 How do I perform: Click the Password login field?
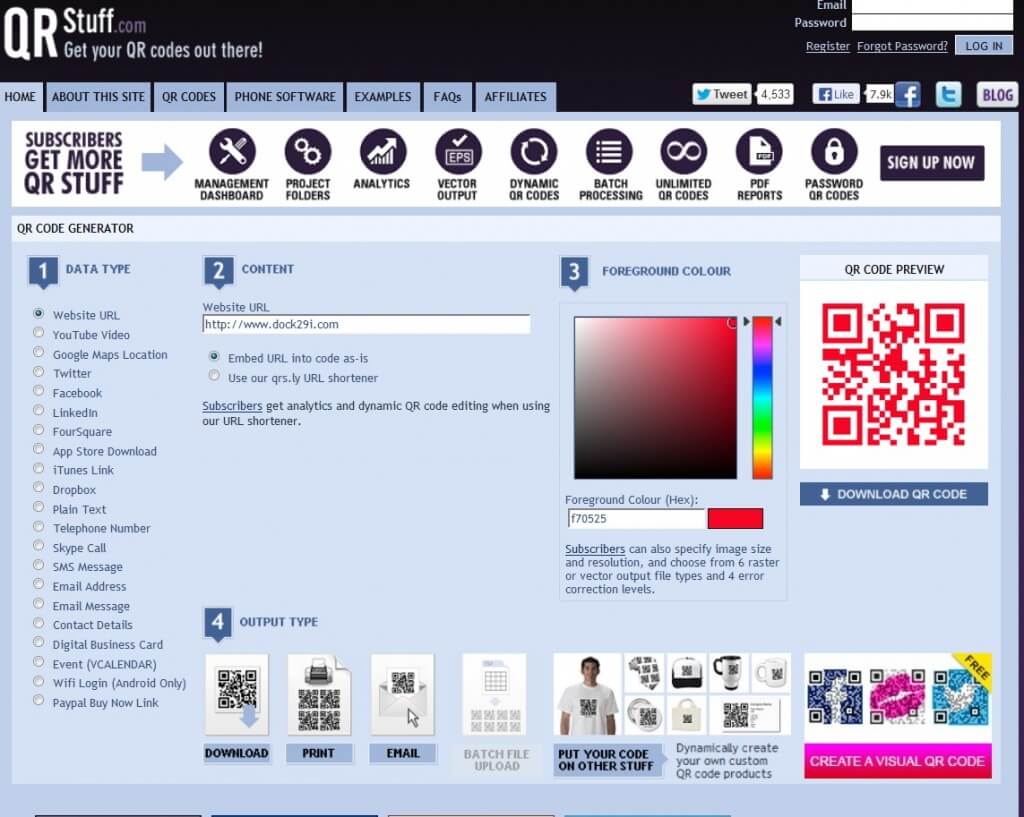pos(932,23)
